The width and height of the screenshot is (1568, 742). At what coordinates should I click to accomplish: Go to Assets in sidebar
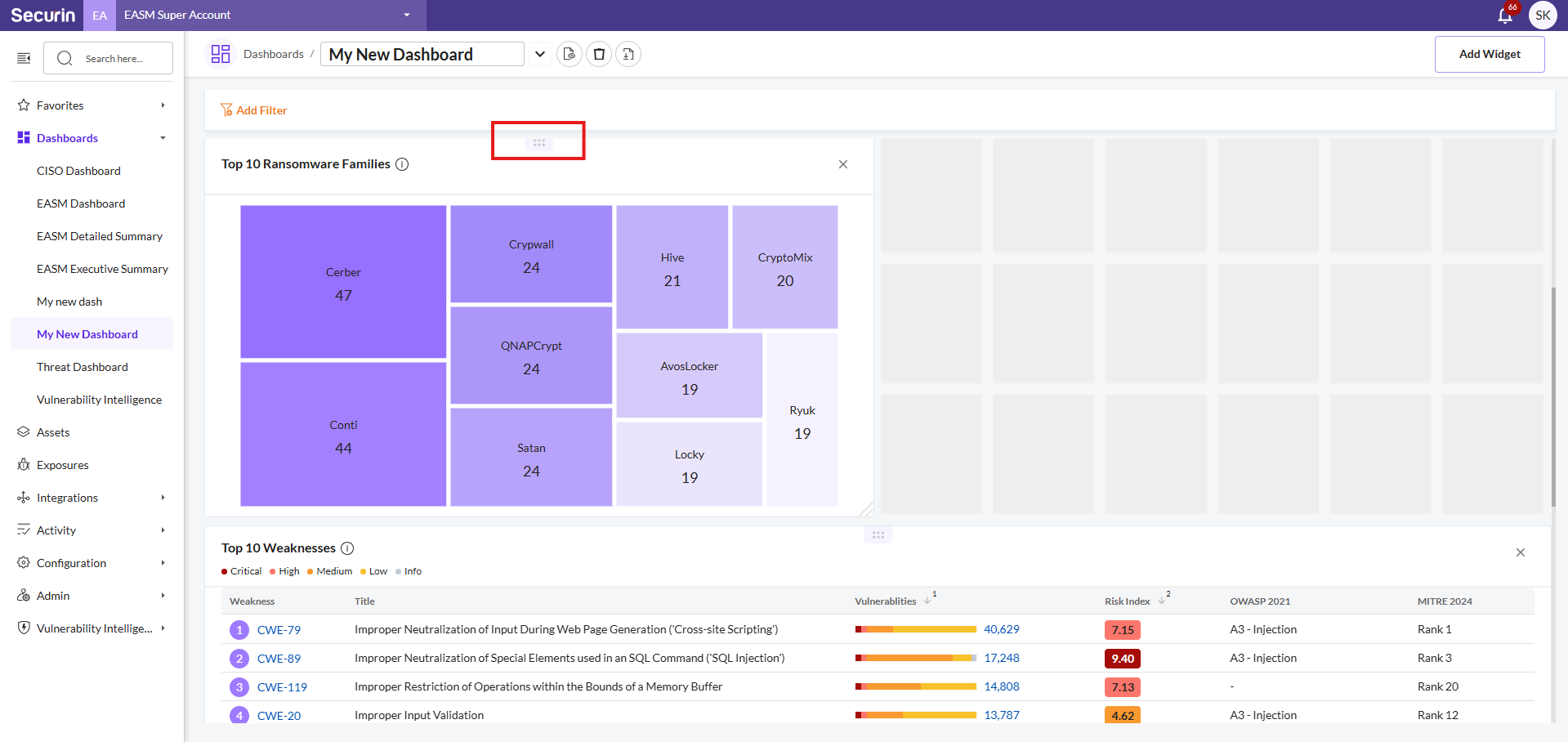pos(53,432)
